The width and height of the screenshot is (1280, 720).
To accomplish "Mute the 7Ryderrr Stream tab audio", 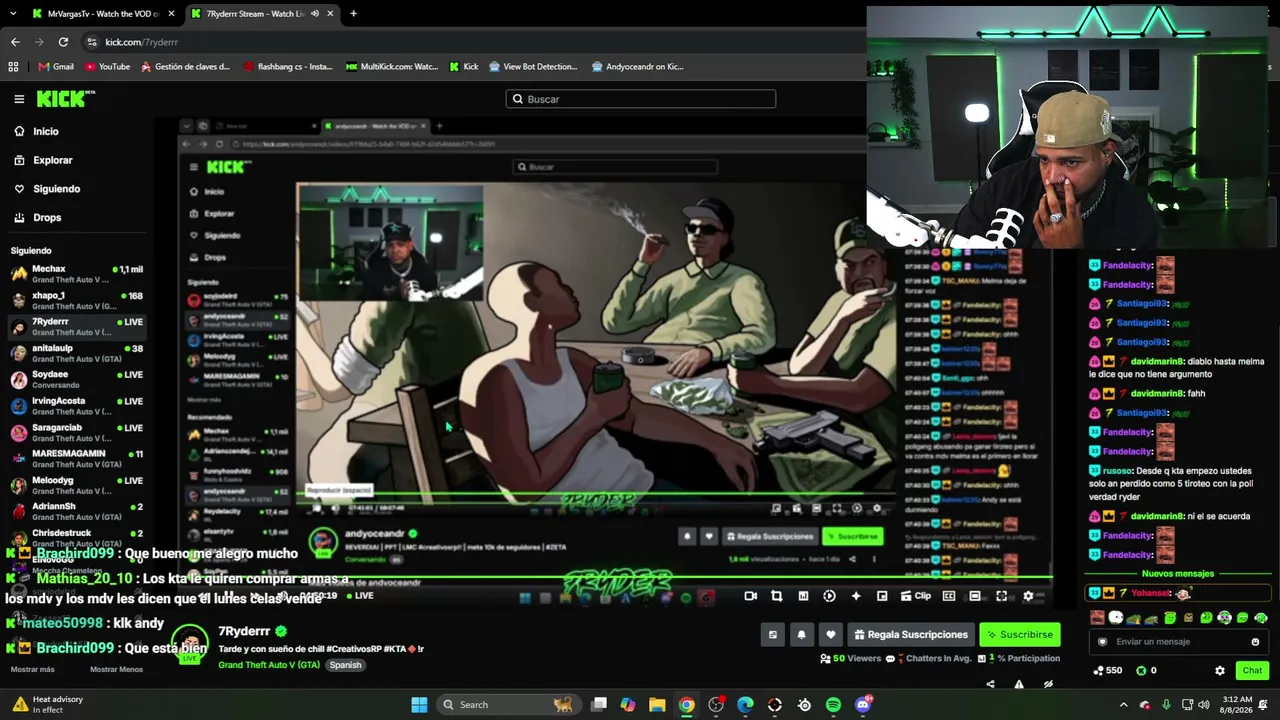I will point(314,14).
